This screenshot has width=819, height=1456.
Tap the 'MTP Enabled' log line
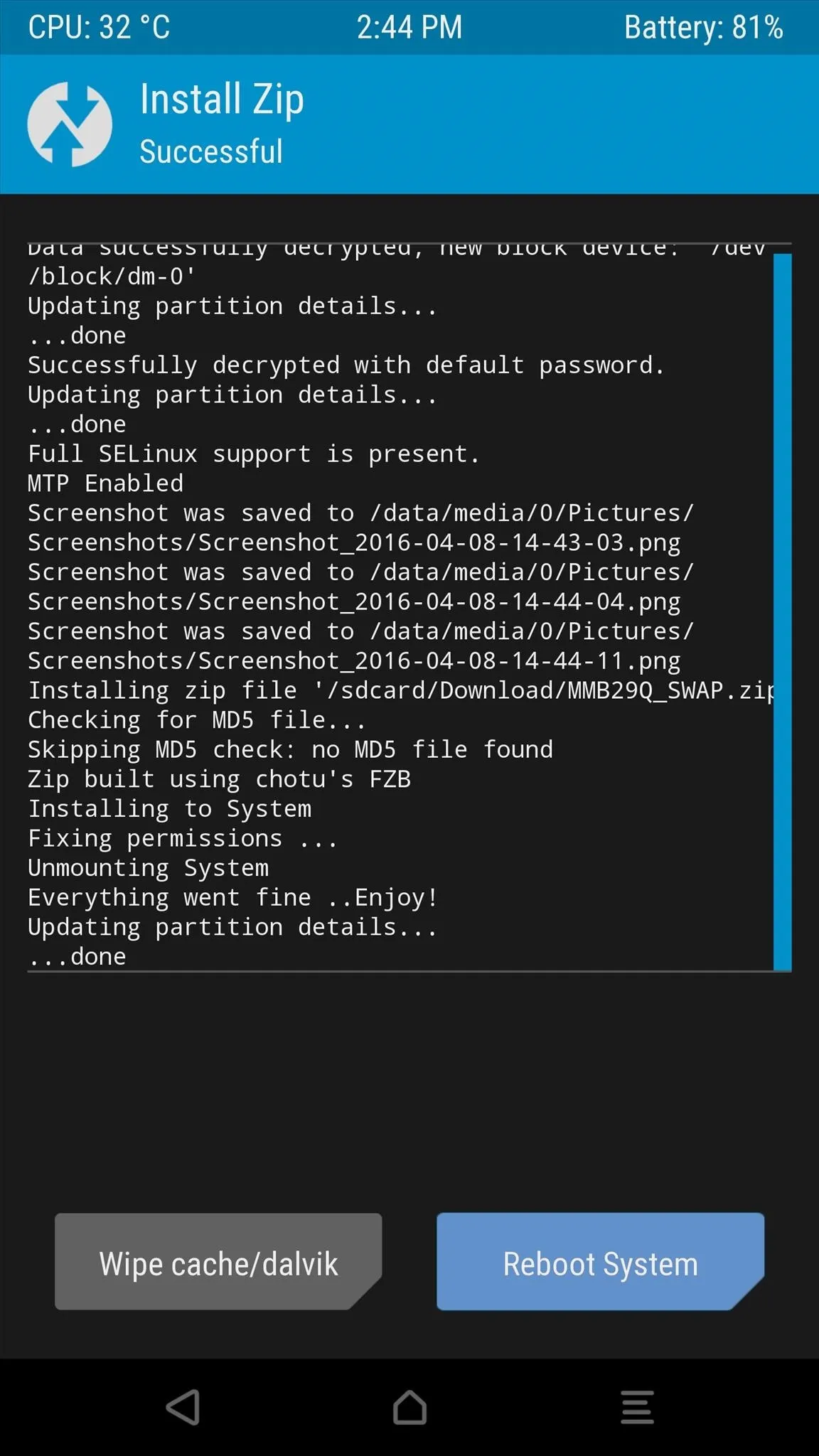pyautogui.click(x=105, y=483)
